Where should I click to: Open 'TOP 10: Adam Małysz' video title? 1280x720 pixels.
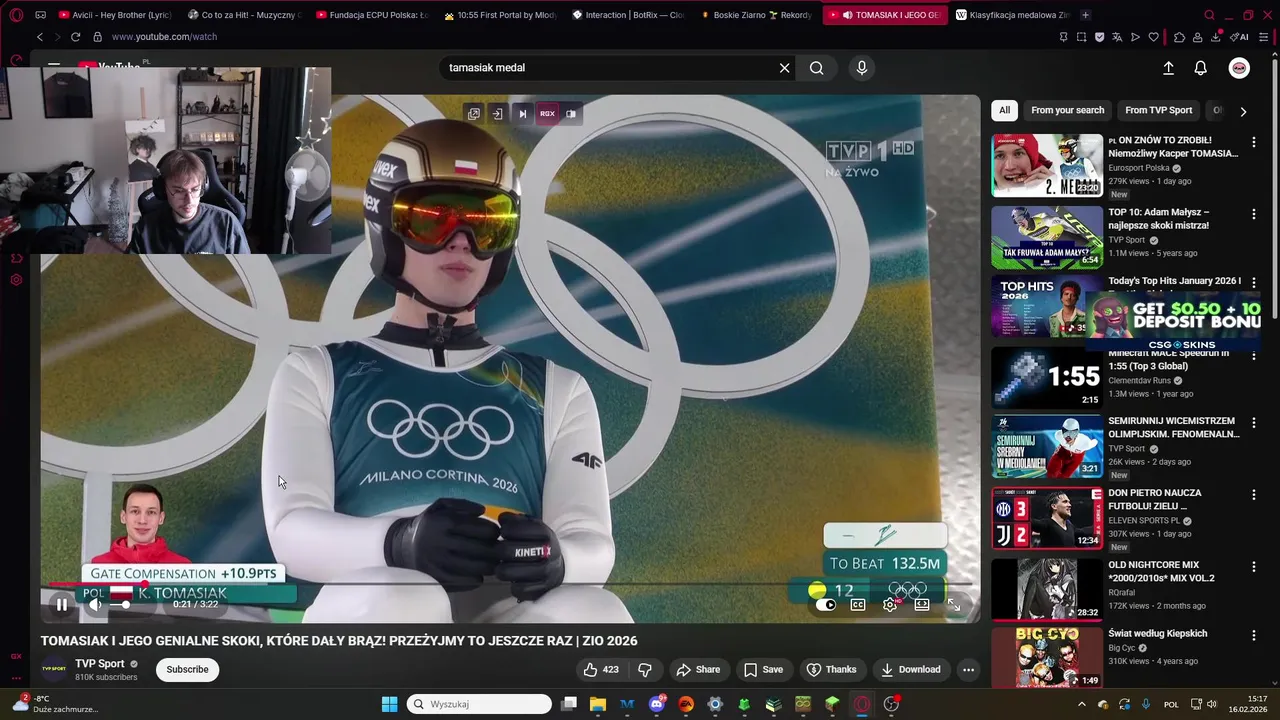coord(1158,218)
